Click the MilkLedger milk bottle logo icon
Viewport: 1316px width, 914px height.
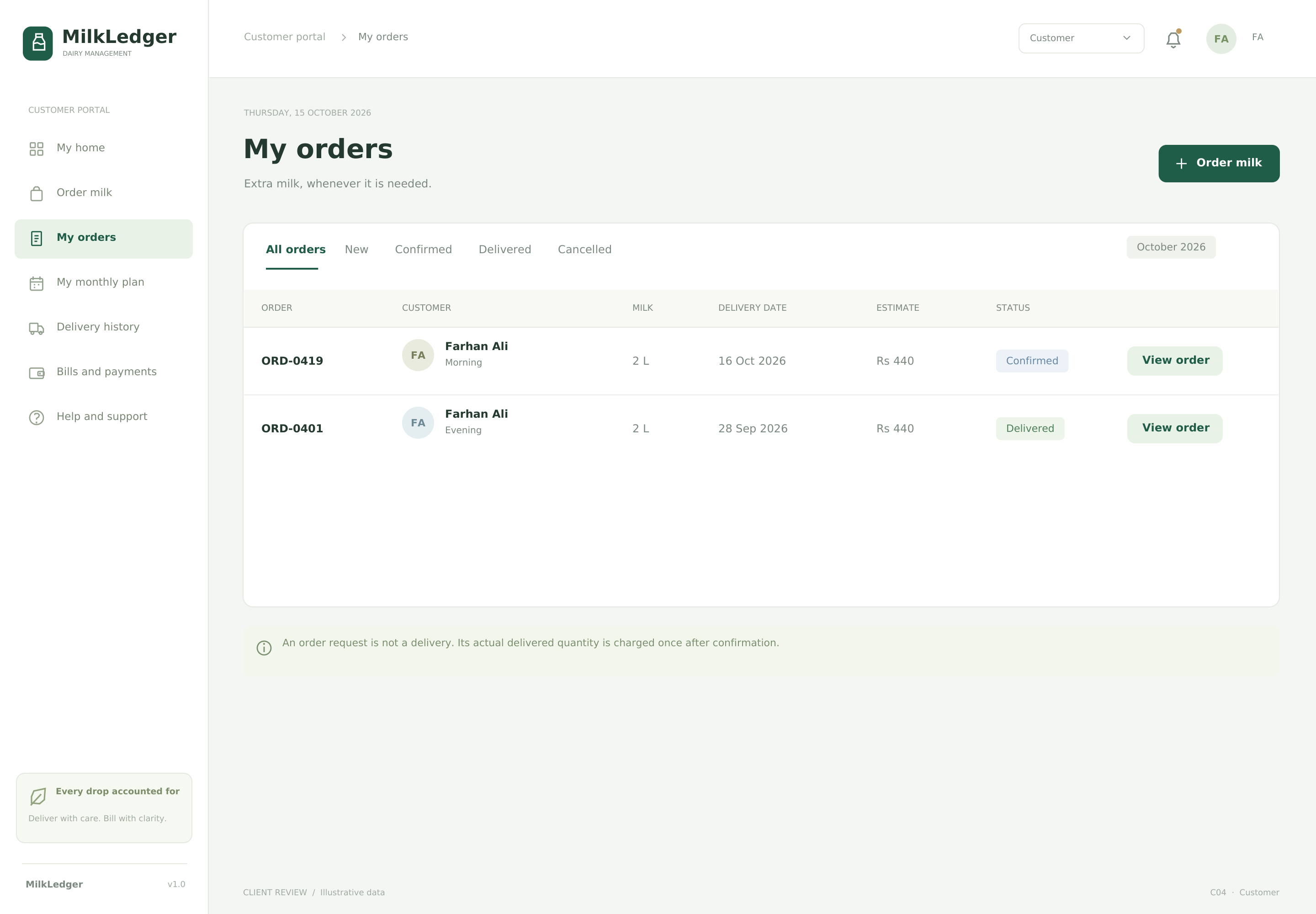pyautogui.click(x=38, y=43)
